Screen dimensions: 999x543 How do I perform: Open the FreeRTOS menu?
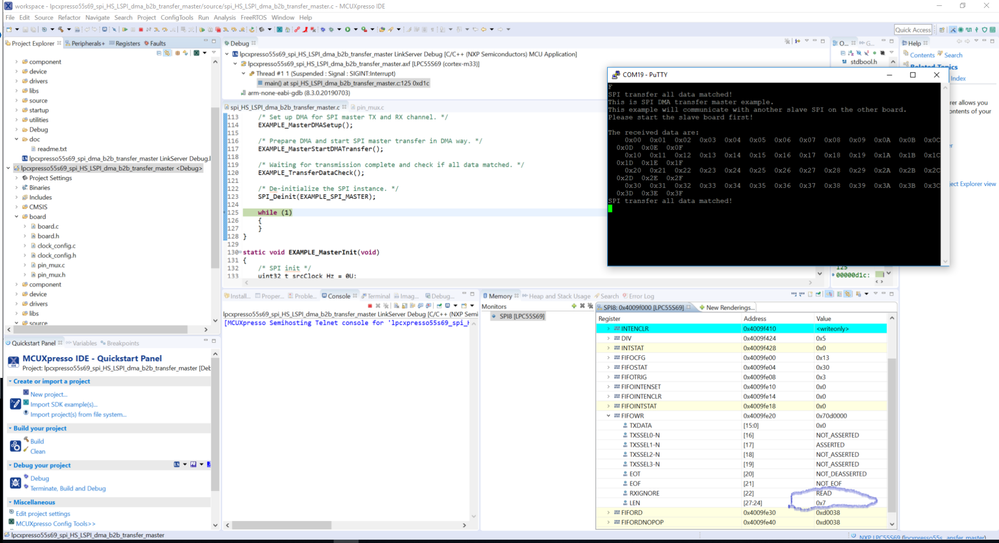point(253,17)
